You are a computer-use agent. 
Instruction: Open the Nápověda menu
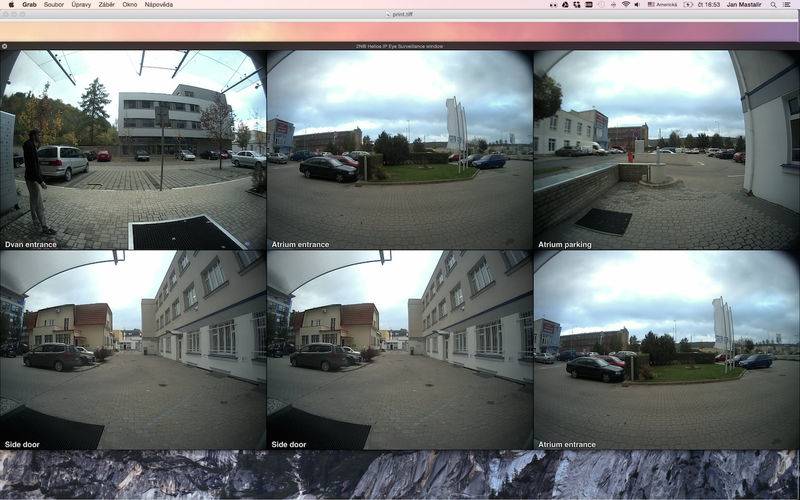[159, 4]
